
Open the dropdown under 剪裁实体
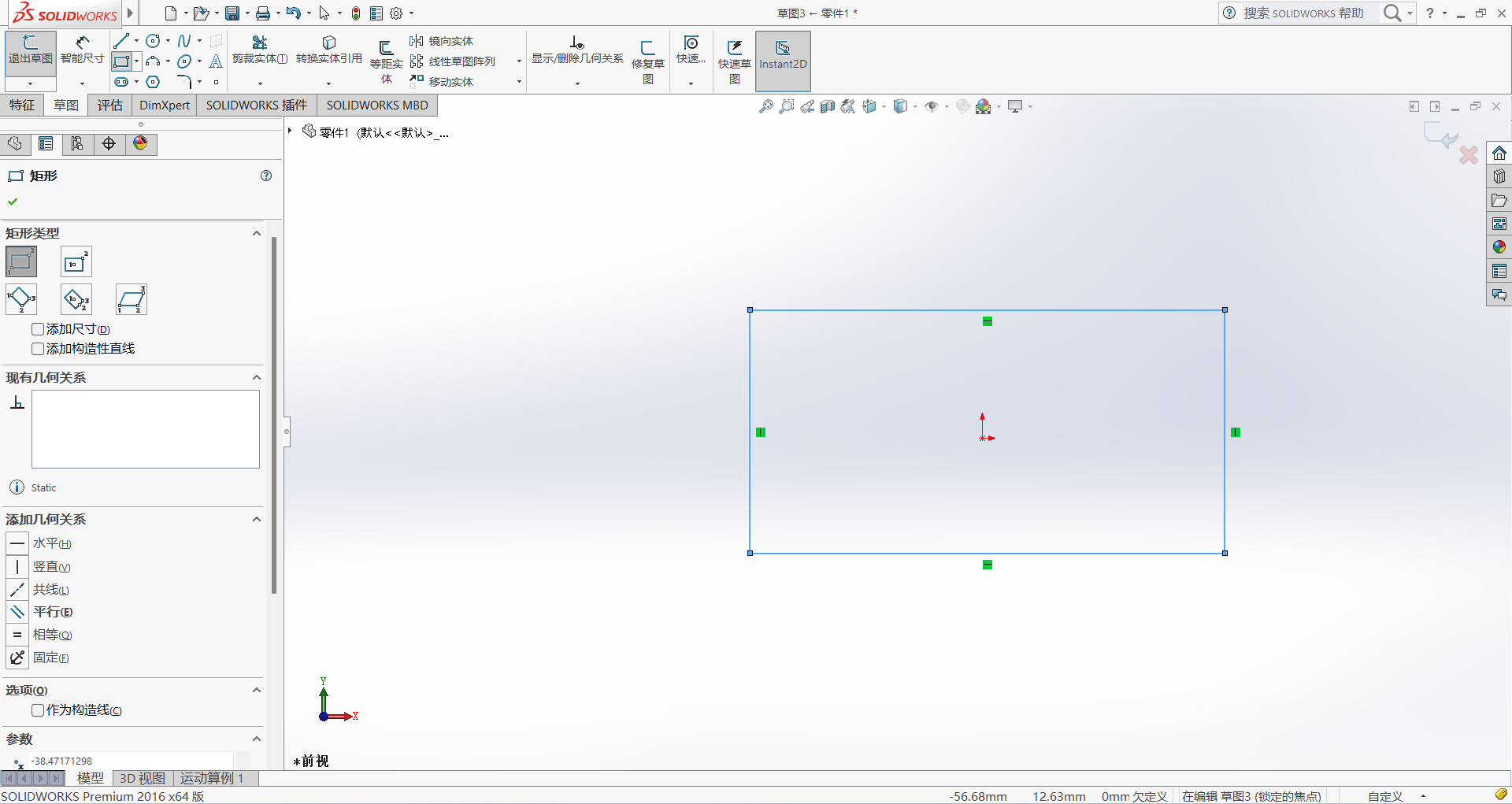point(260,83)
